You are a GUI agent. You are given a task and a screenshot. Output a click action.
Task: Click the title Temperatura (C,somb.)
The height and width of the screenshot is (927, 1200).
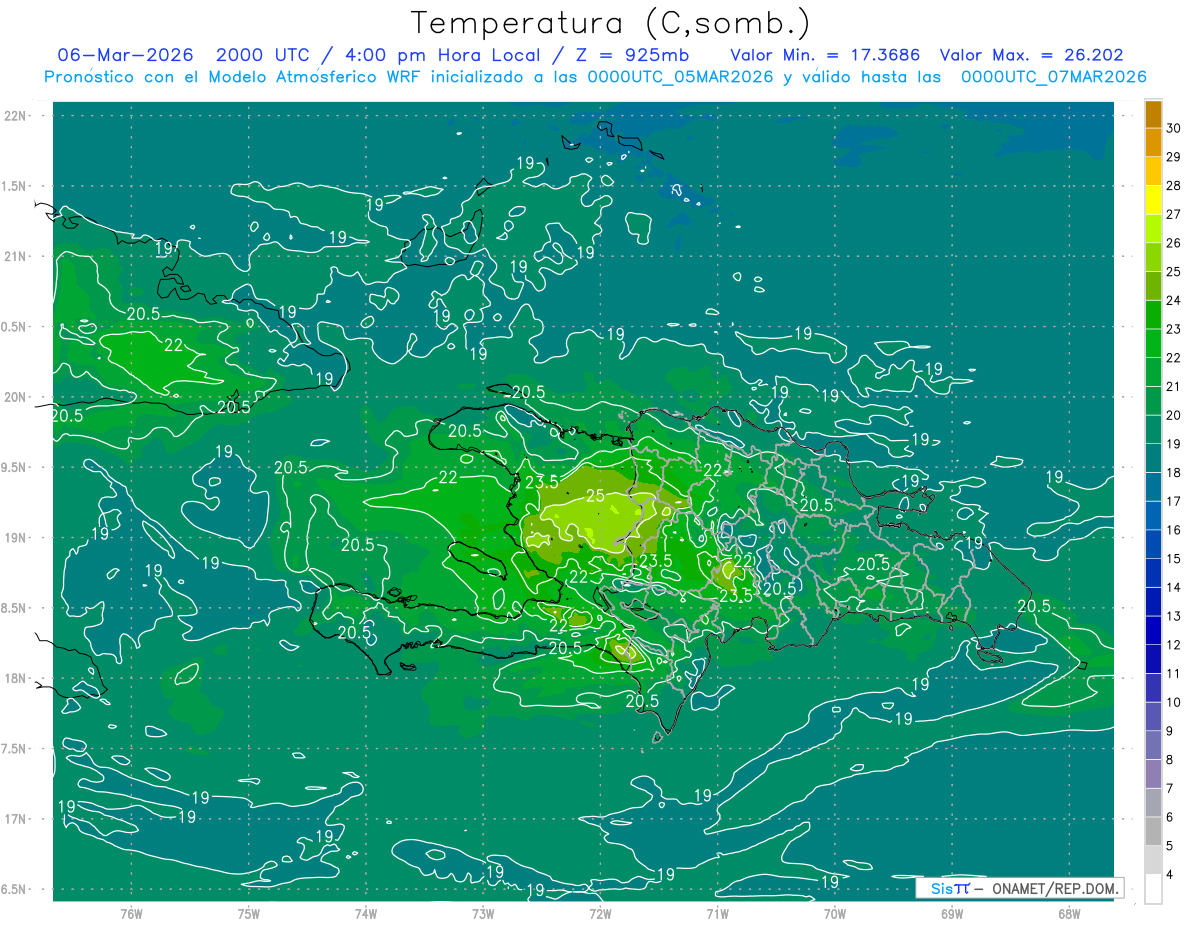(x=610, y=22)
